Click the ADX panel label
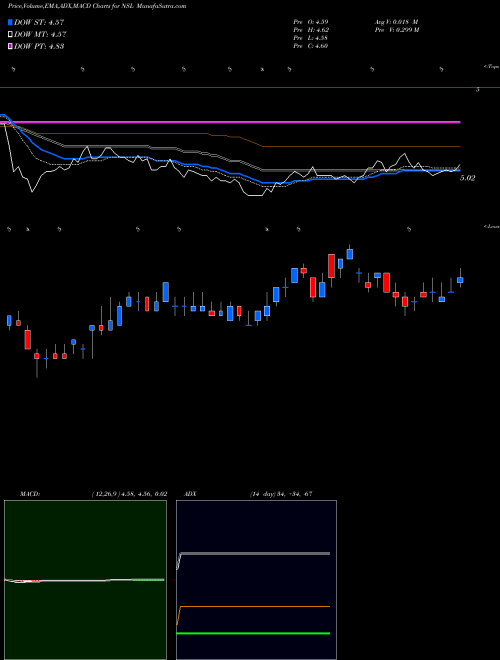The height and width of the screenshot is (660, 500). [x=191, y=494]
